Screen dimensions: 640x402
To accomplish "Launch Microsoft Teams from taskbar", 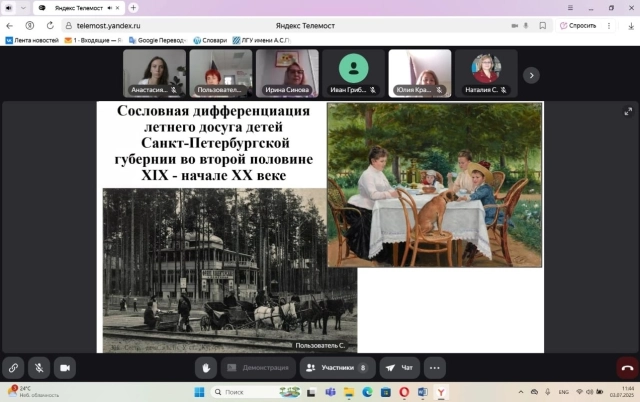I will (x=330, y=392).
